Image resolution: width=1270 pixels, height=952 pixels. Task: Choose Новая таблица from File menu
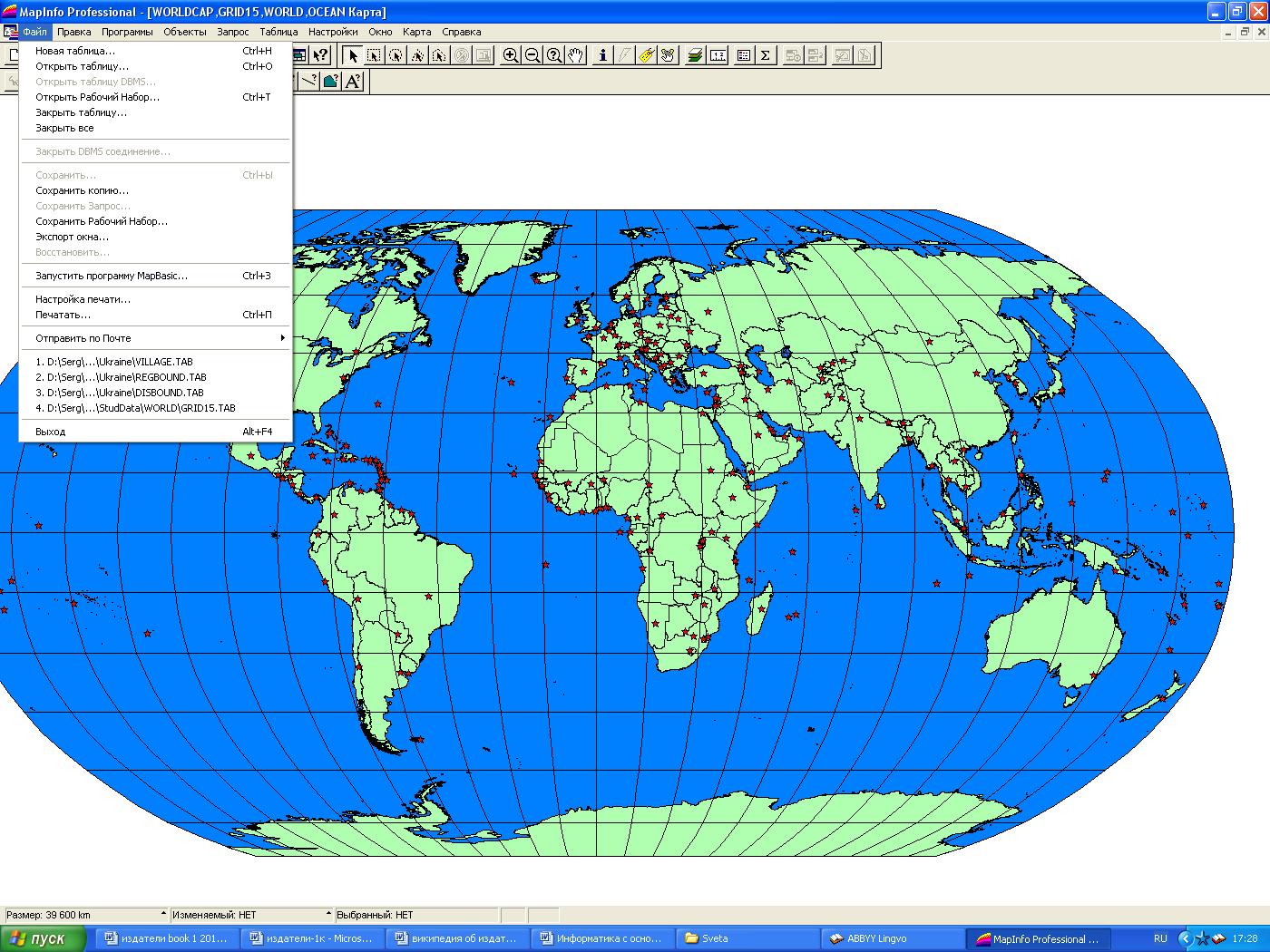(x=155, y=51)
